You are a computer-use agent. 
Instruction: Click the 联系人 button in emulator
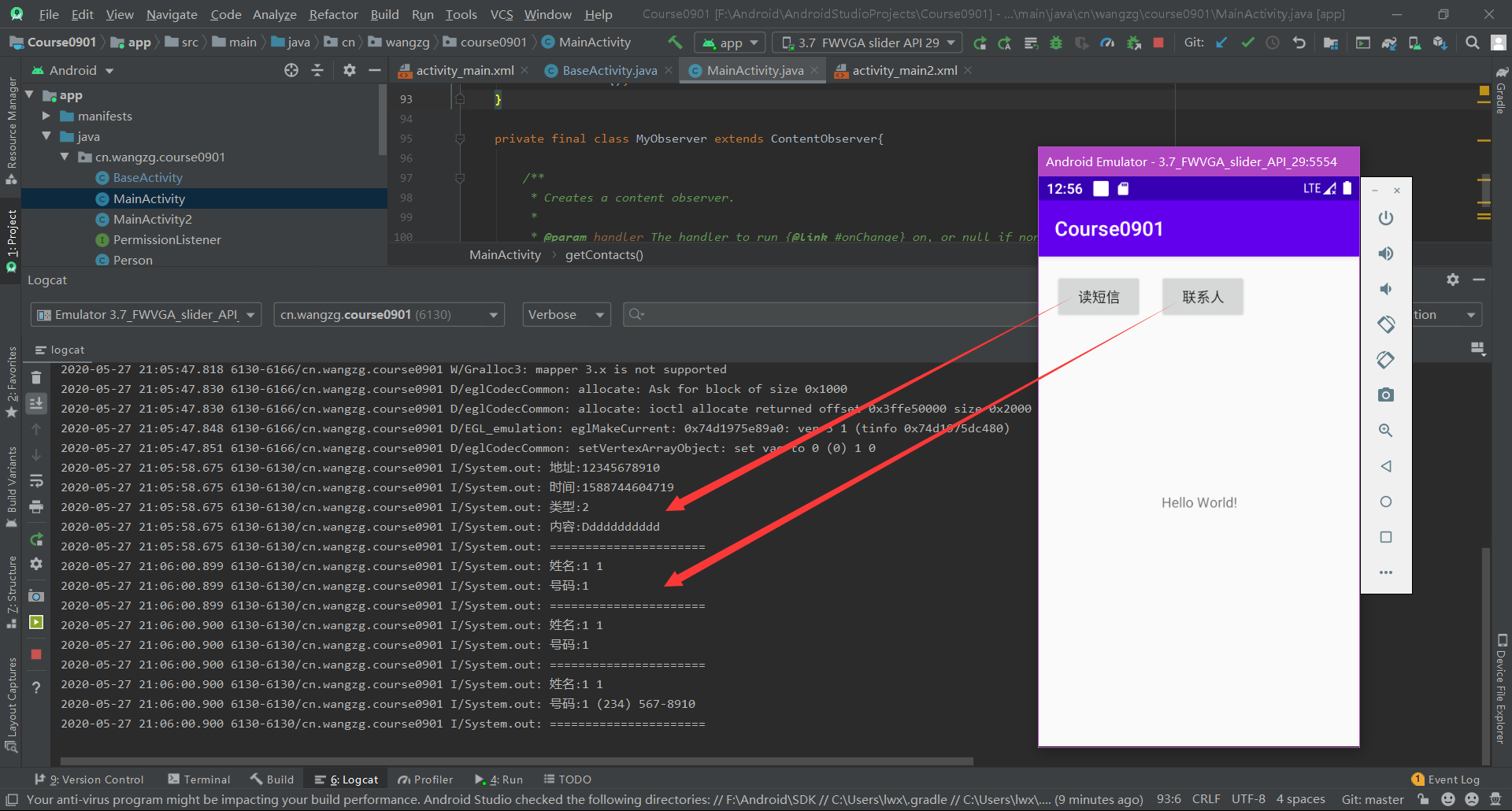click(x=1203, y=297)
